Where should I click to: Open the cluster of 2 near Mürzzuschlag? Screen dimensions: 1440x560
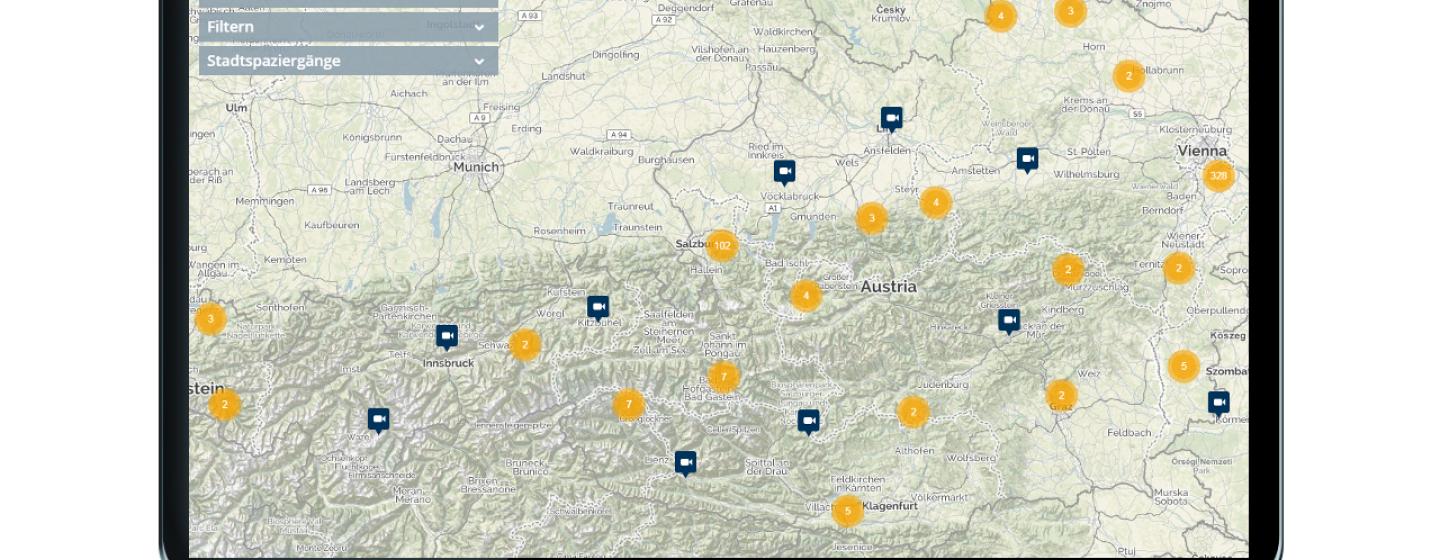point(1068,270)
